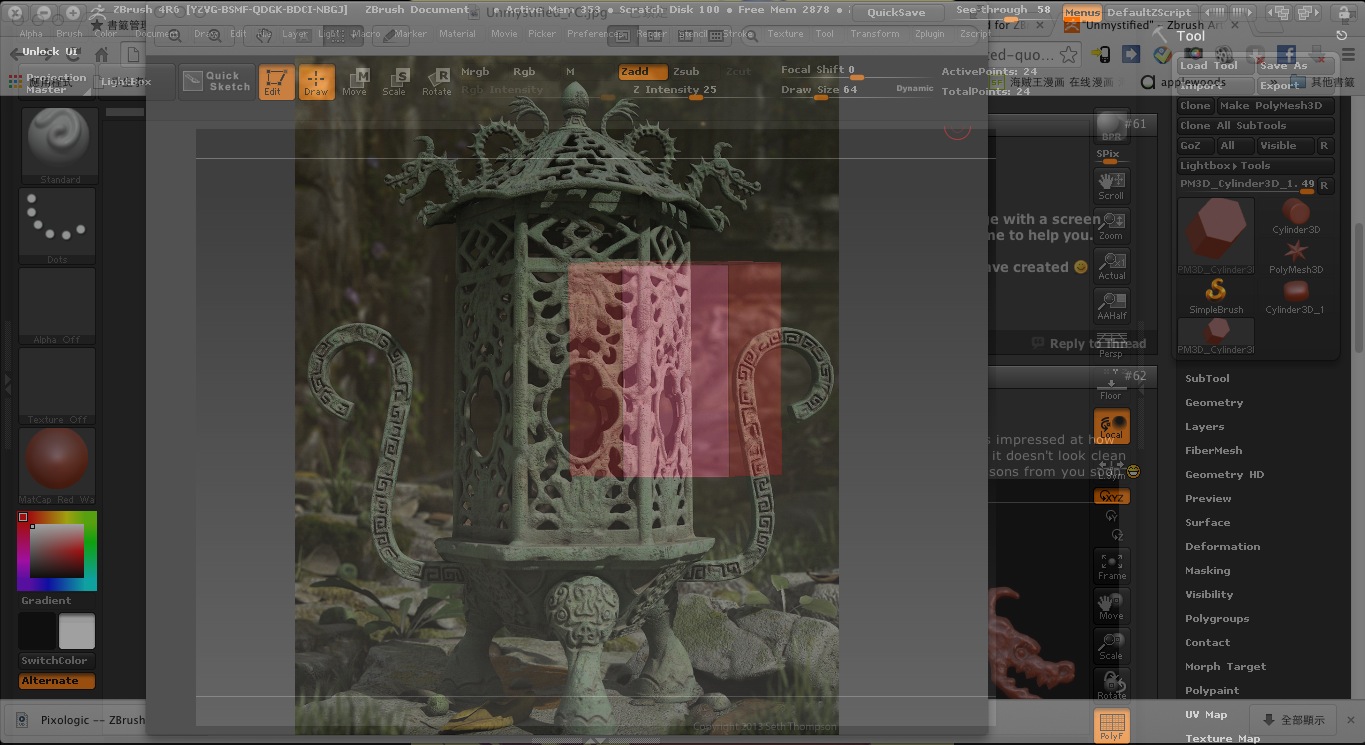
Task: Toggle Rgb paint mode
Action: [524, 72]
